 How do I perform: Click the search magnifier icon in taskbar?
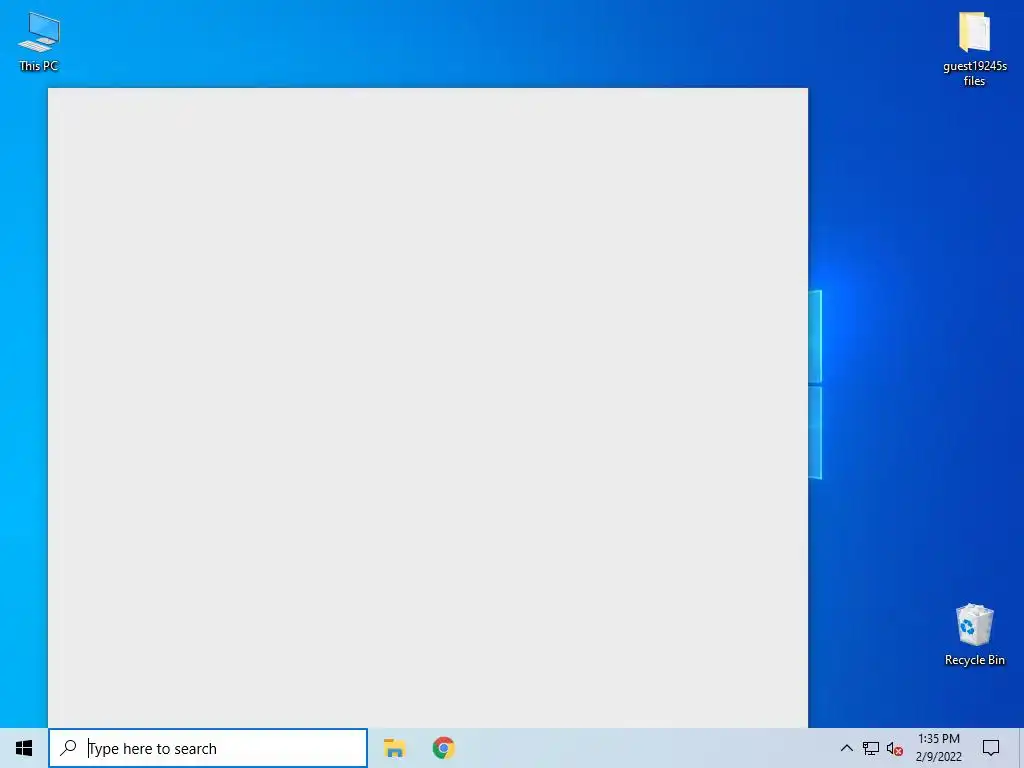[x=68, y=748]
